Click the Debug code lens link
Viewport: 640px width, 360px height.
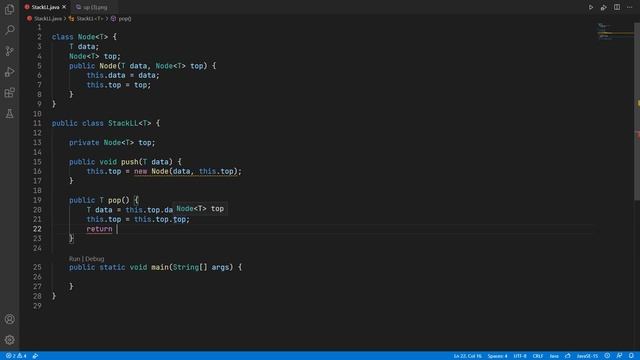95,259
